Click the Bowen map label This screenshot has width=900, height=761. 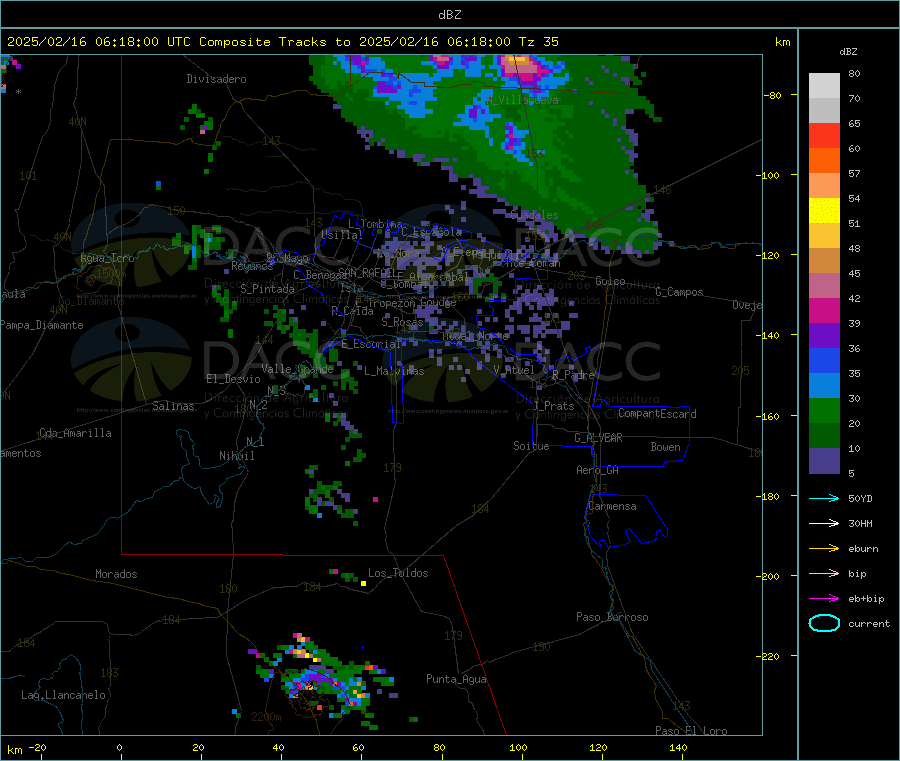[x=666, y=447]
